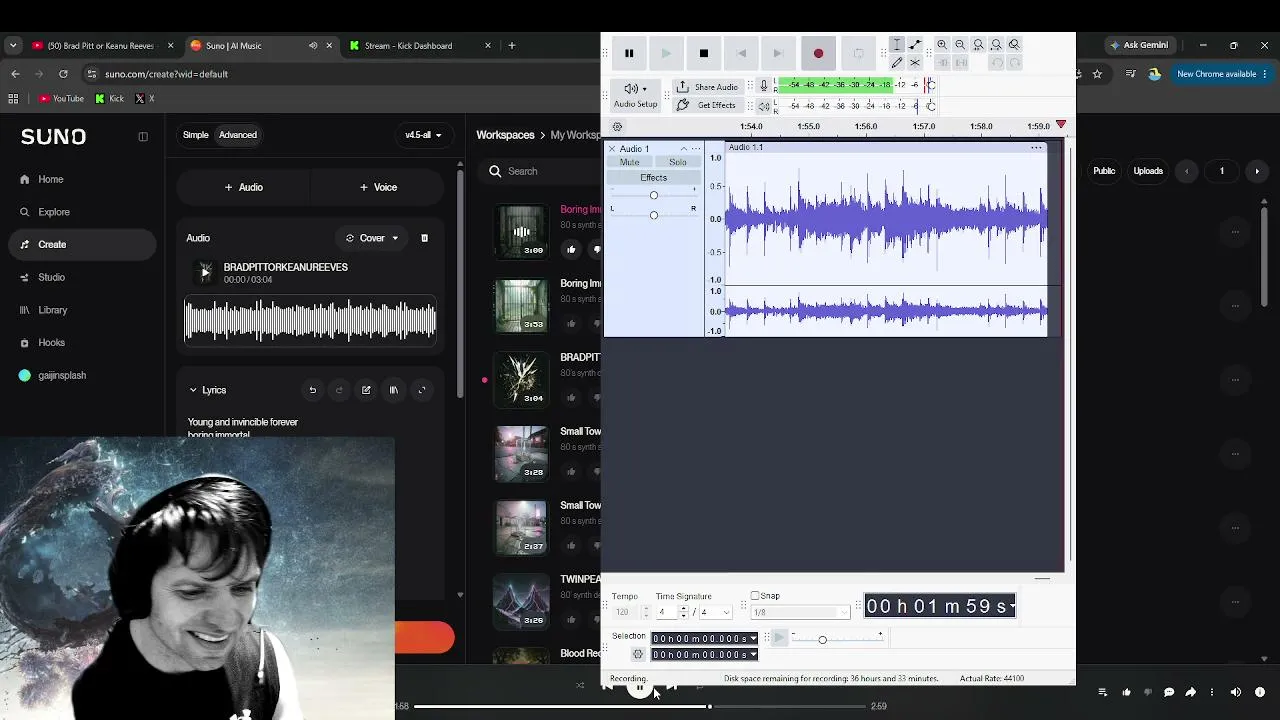Pause the Audacity recording
Viewport: 1280px width, 720px height.
pyautogui.click(x=629, y=54)
